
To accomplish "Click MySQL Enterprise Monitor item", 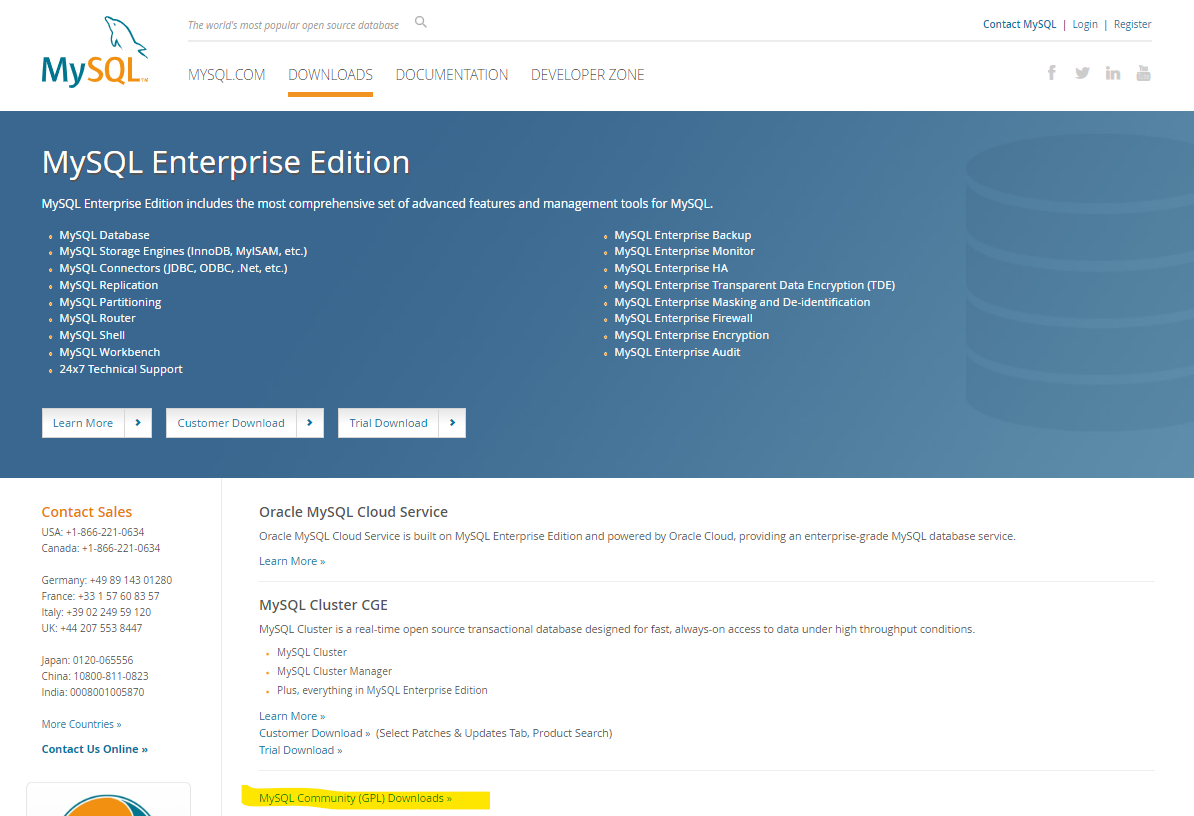I will [685, 251].
